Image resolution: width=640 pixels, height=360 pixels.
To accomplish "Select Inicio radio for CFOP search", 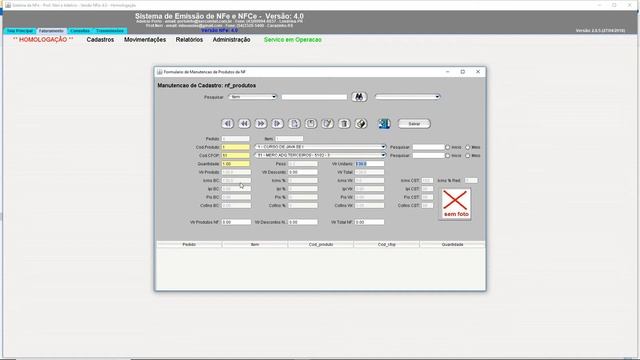I will pos(448,156).
